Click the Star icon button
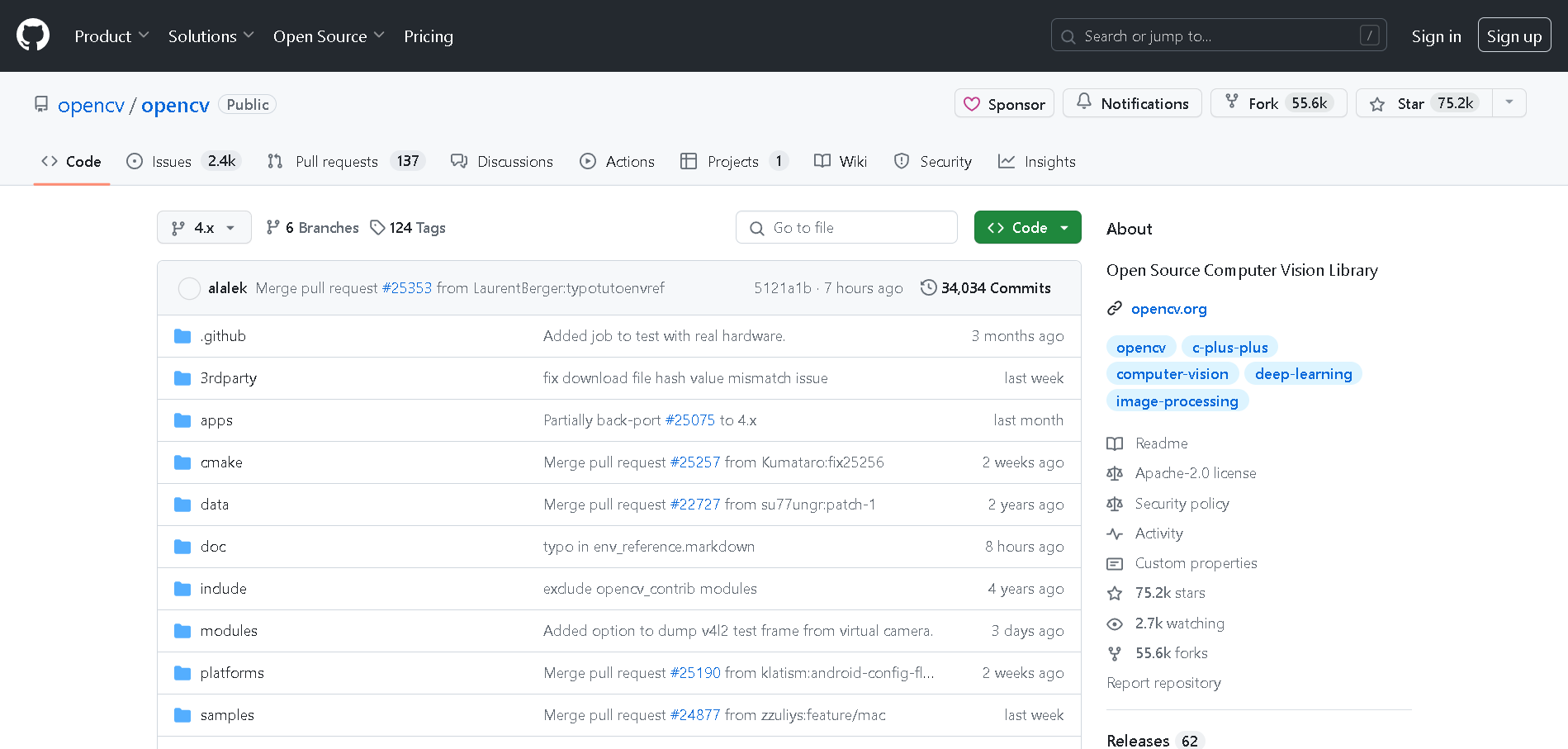 point(1377,104)
